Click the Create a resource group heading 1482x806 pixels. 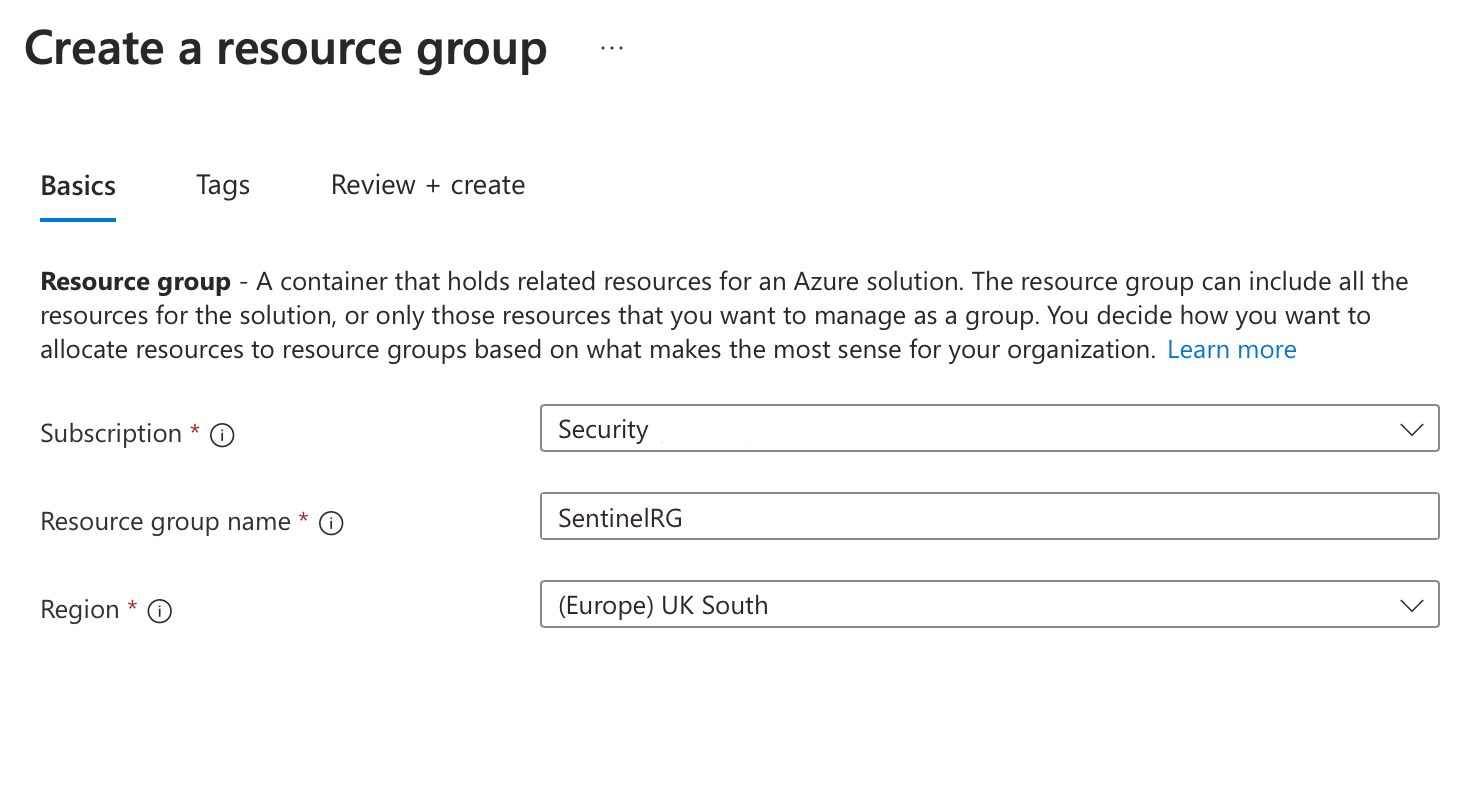pyautogui.click(x=286, y=48)
